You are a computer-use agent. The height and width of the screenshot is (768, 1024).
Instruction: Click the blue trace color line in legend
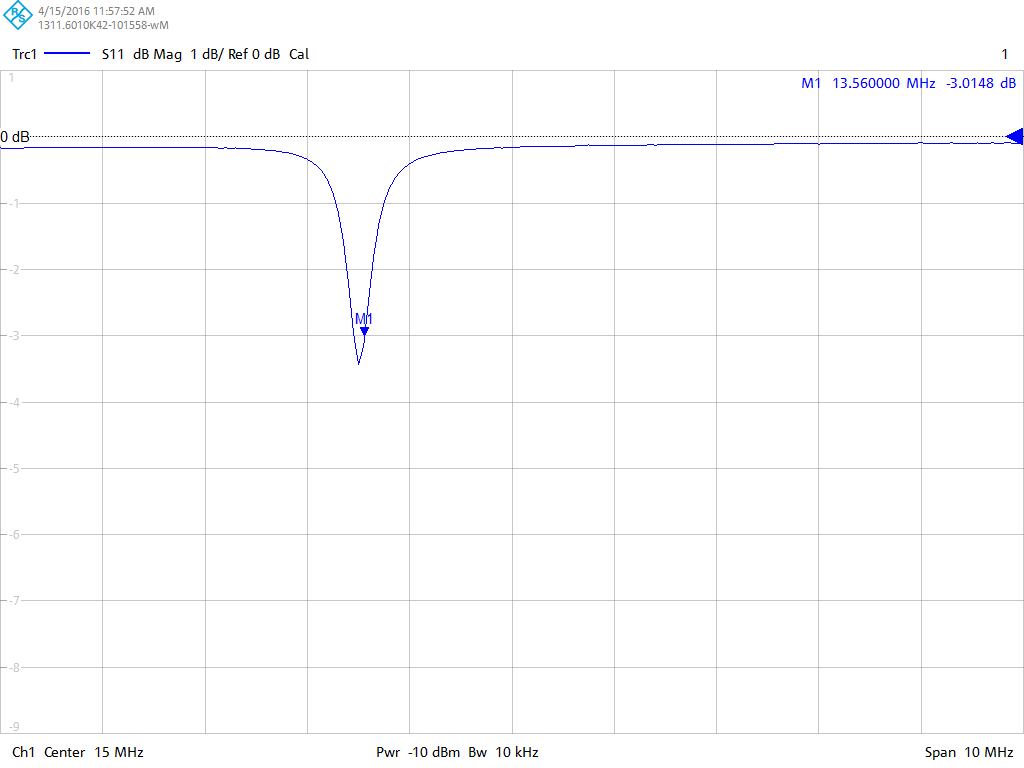pyautogui.click(x=67, y=54)
